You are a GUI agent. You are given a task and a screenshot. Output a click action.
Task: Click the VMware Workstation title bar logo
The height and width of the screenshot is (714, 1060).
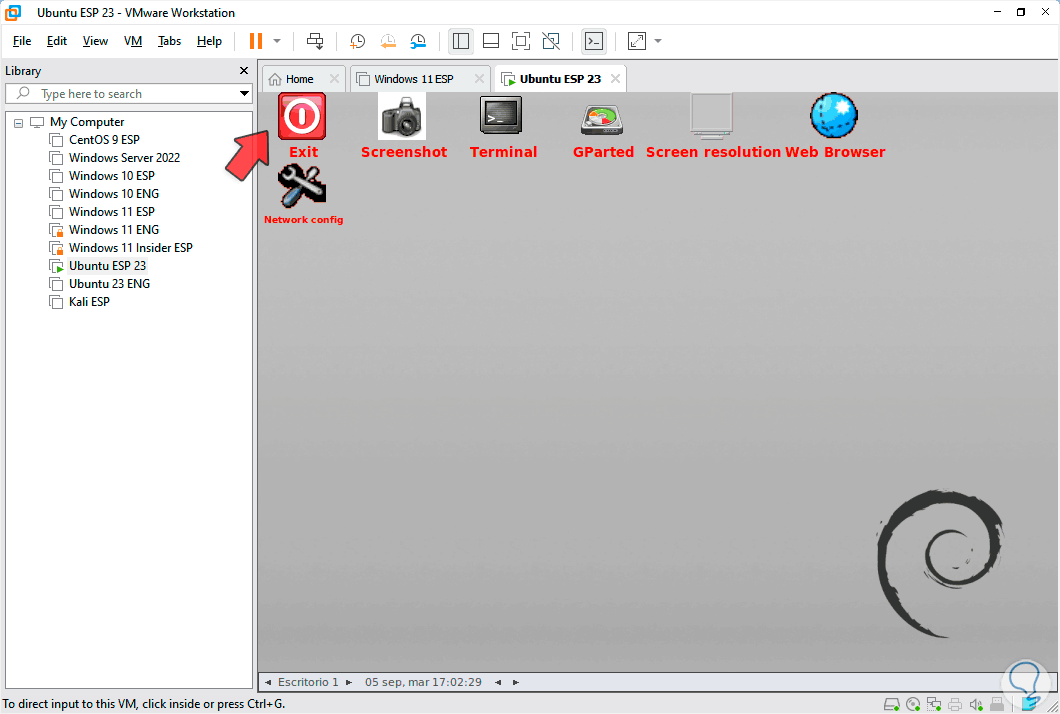pos(13,12)
